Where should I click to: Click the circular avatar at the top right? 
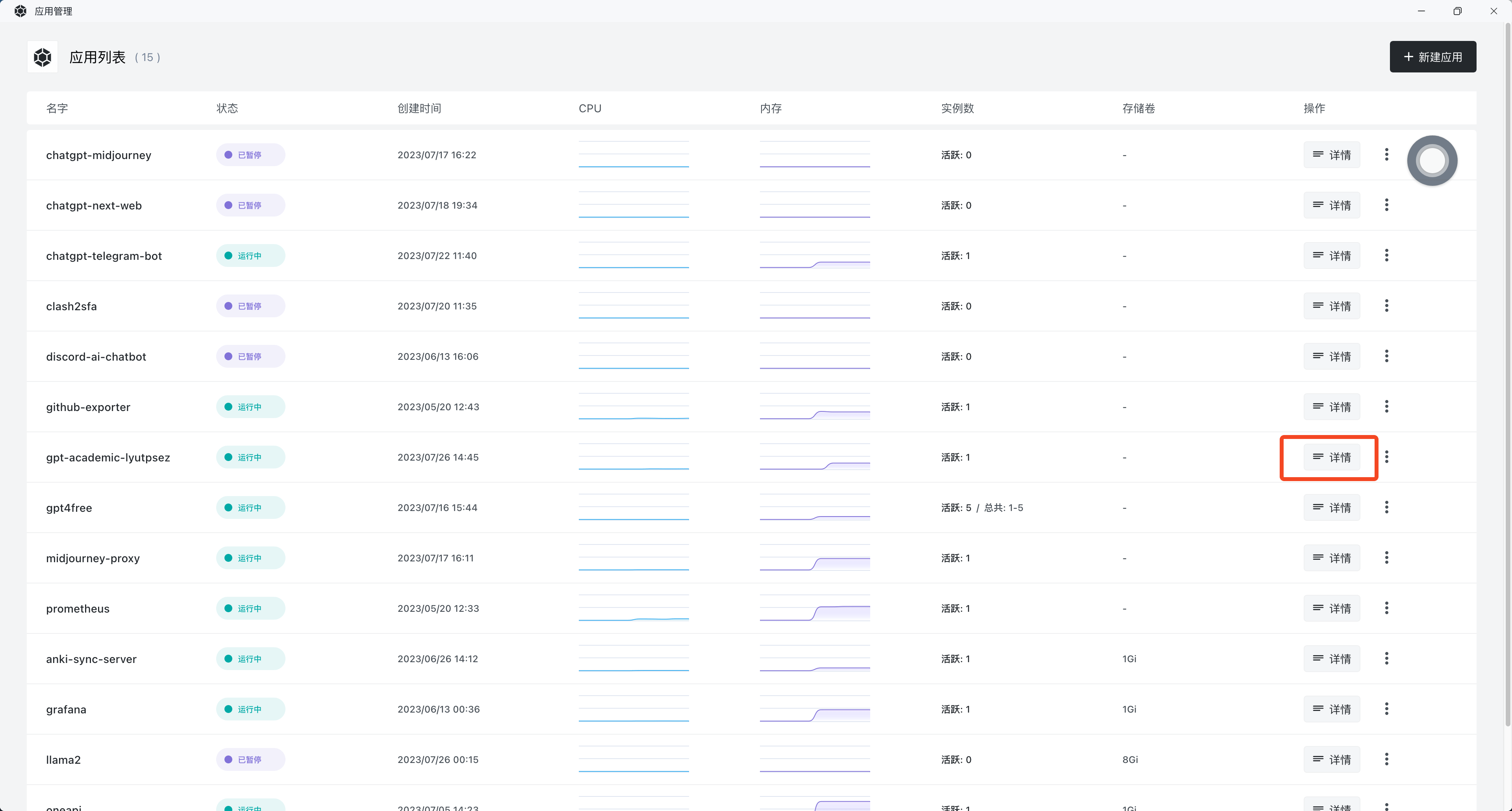coord(1432,160)
